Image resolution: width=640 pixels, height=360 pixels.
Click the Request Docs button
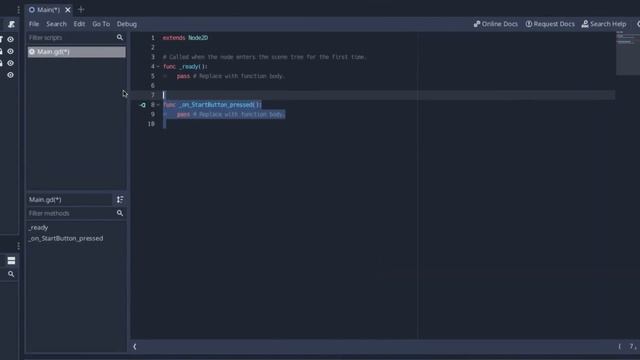[550, 24]
